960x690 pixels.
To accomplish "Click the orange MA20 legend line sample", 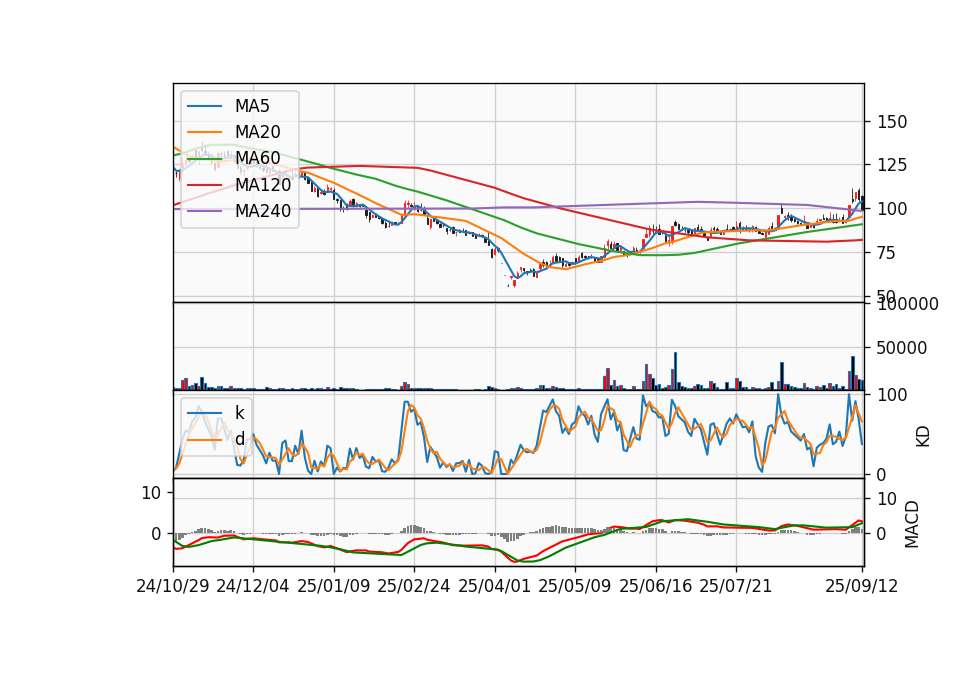I will [x=204, y=132].
